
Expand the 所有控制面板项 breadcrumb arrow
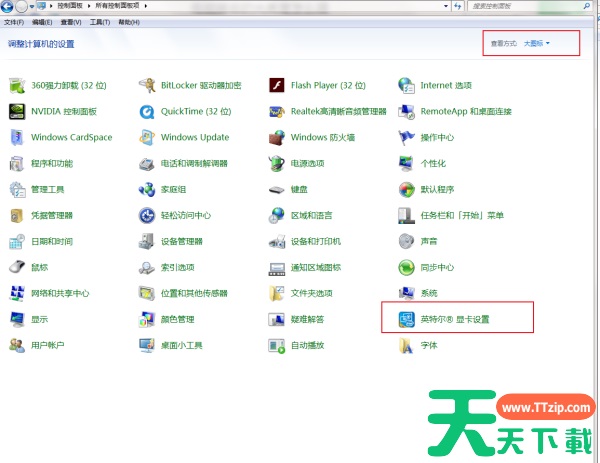[146, 6]
